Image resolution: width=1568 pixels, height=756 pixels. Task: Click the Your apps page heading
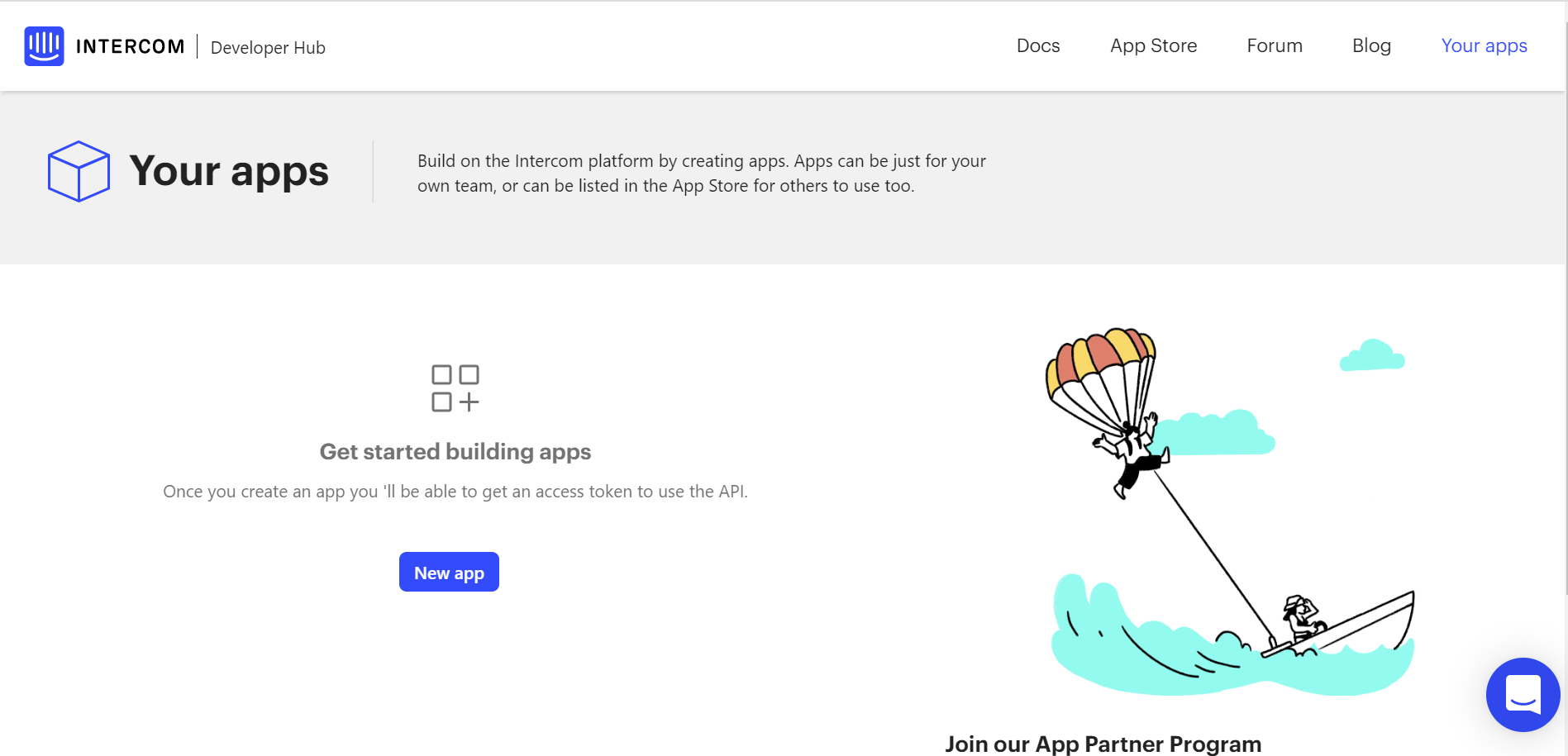229,171
